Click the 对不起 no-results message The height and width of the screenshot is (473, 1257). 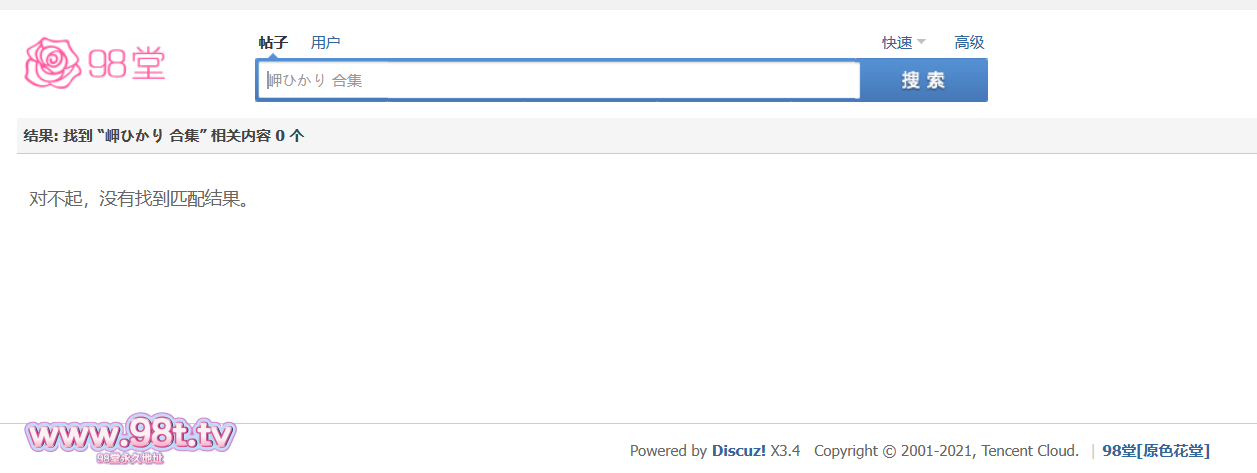[138, 198]
